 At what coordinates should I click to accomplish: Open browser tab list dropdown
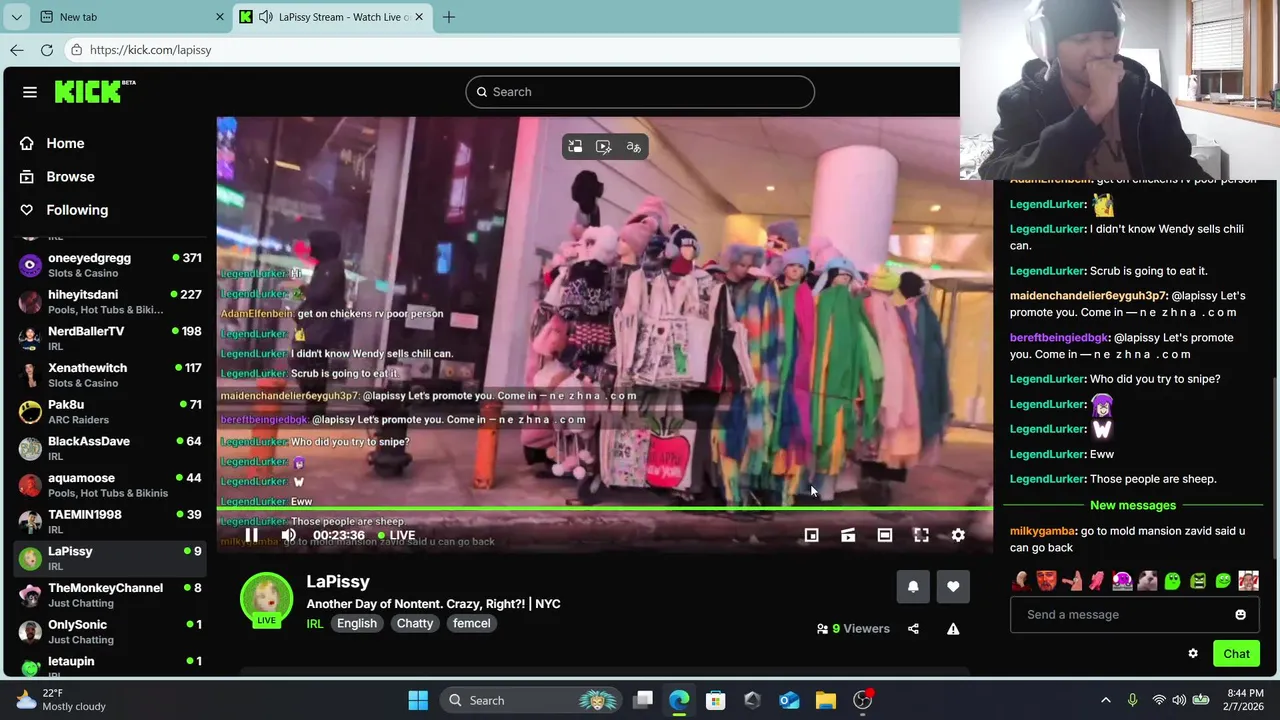(16, 17)
